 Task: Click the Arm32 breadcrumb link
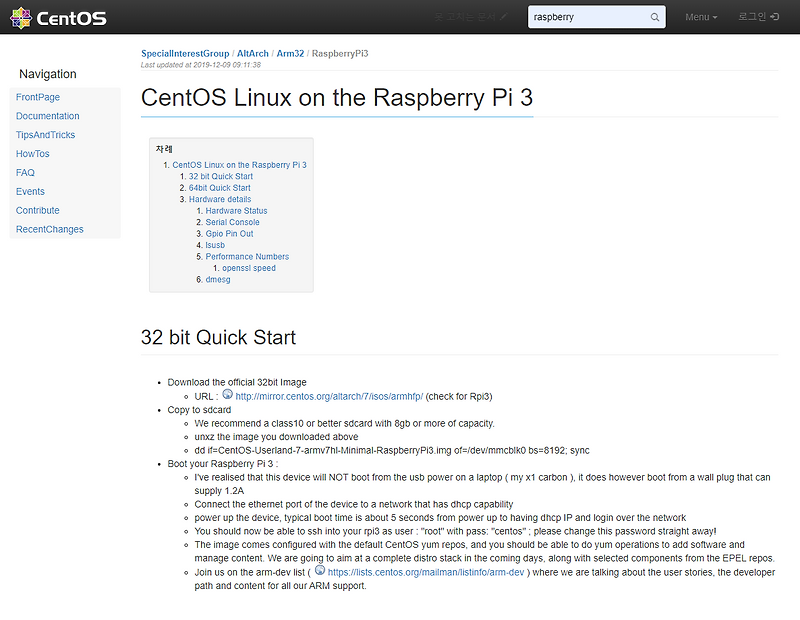pyautogui.click(x=290, y=54)
